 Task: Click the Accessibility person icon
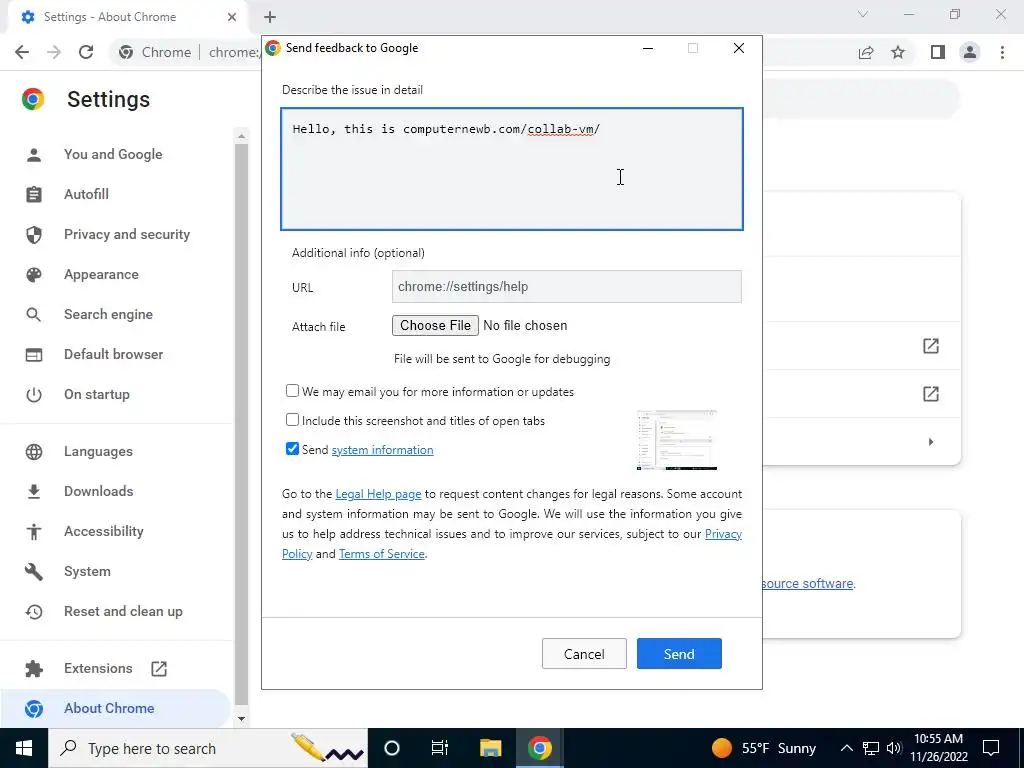point(34,532)
